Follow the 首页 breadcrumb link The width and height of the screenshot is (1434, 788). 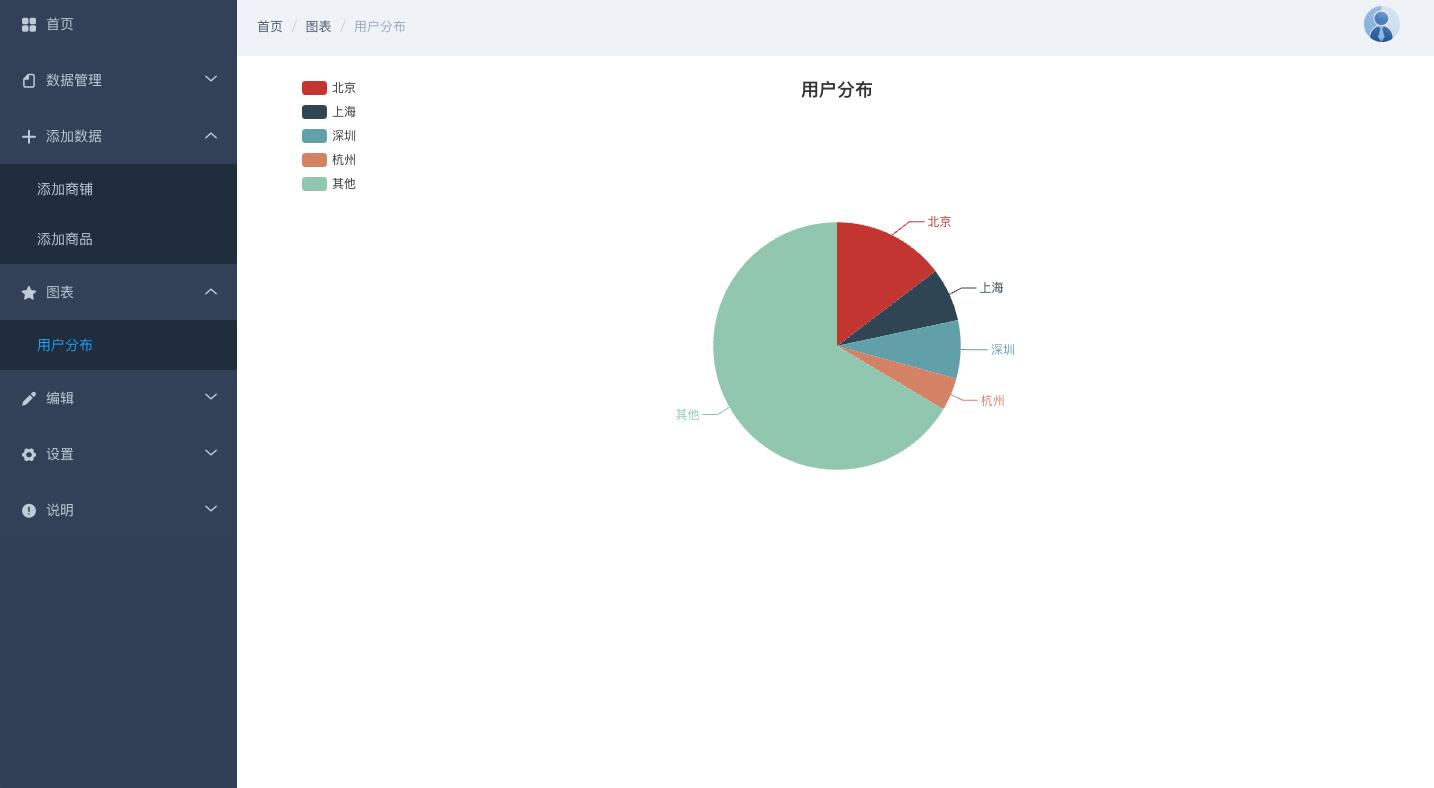point(270,26)
